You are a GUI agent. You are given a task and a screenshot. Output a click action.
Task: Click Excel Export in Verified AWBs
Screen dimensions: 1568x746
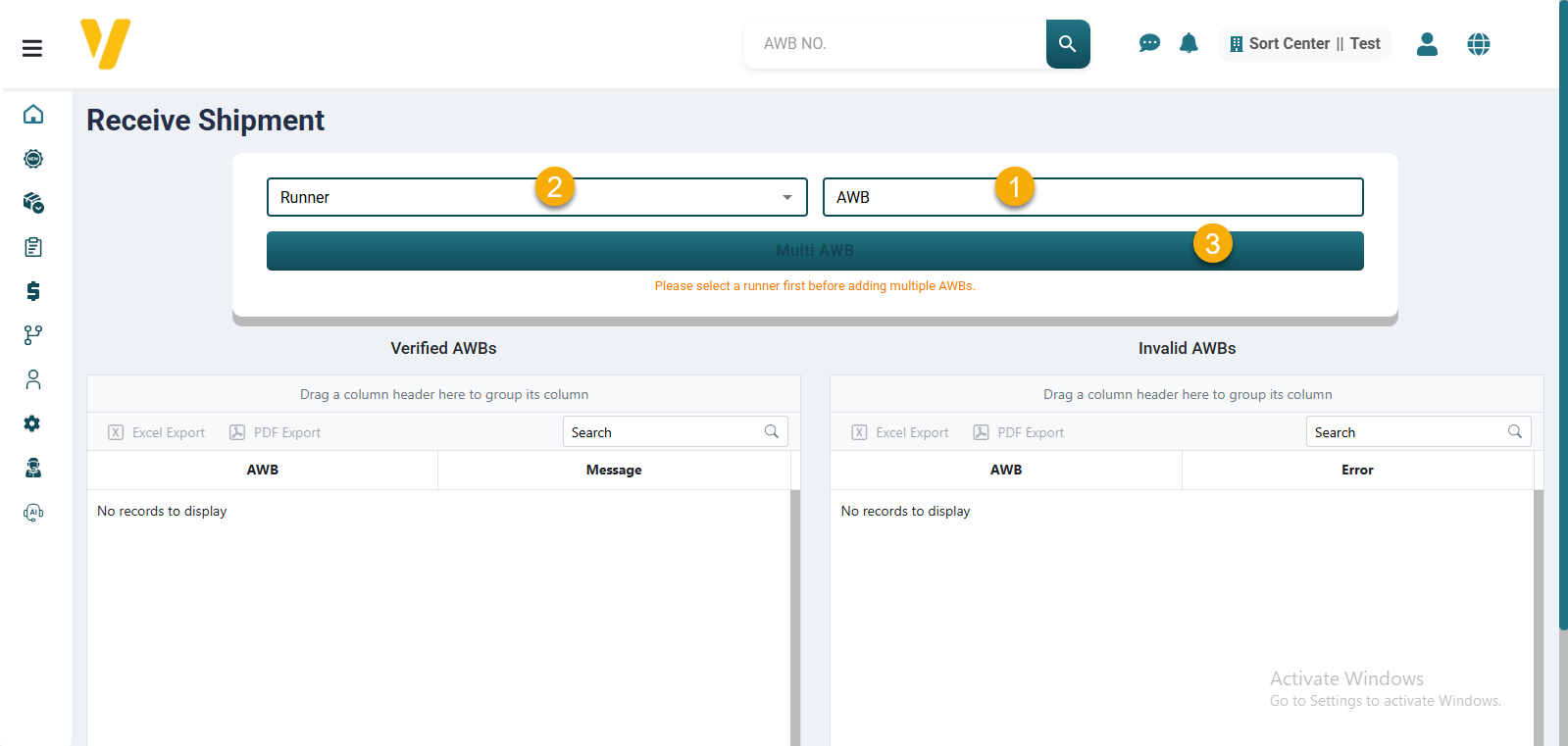click(157, 432)
